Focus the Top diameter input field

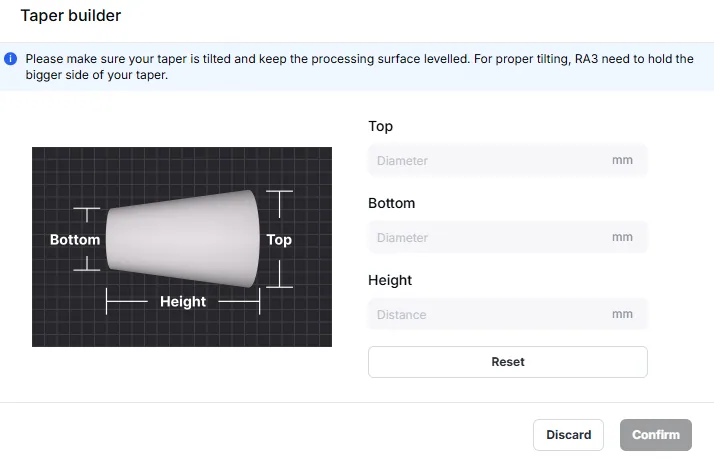click(508, 160)
